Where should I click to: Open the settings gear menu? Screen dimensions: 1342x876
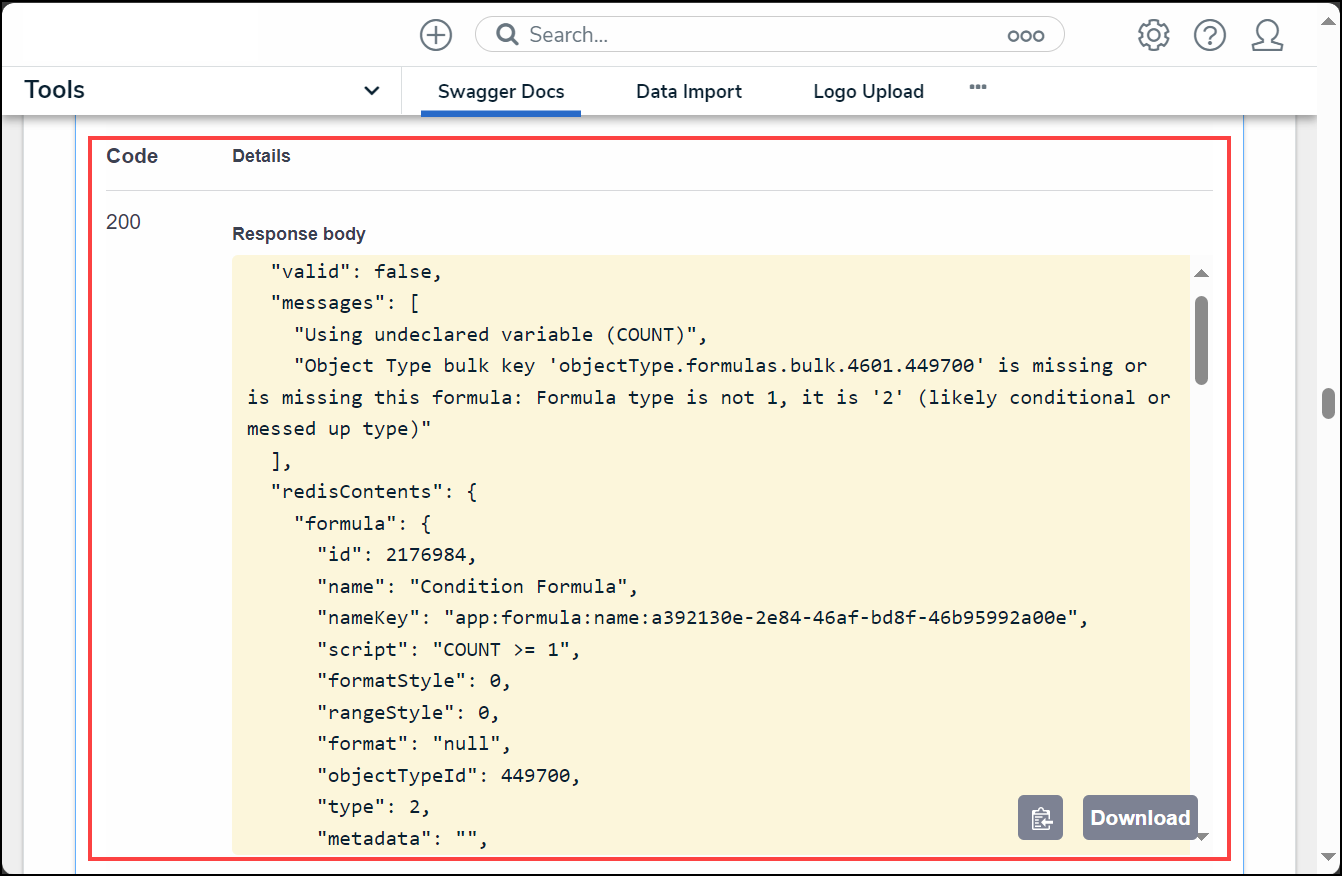tap(1153, 35)
